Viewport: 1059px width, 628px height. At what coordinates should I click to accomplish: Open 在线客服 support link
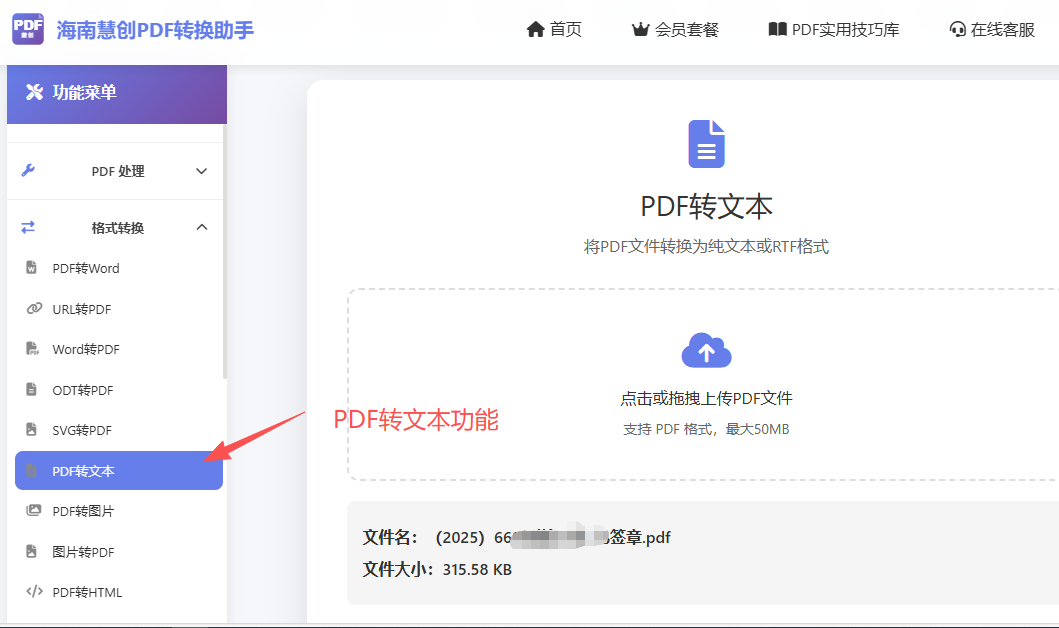pyautogui.click(x=1003, y=30)
